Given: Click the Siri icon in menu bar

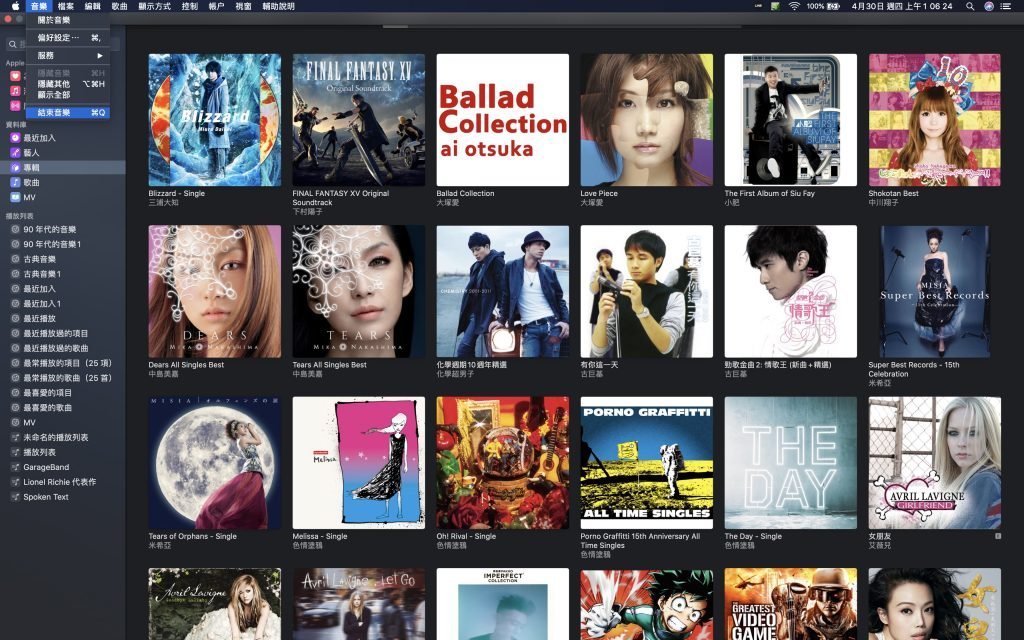Looking at the screenshot, I should click(x=989, y=6).
